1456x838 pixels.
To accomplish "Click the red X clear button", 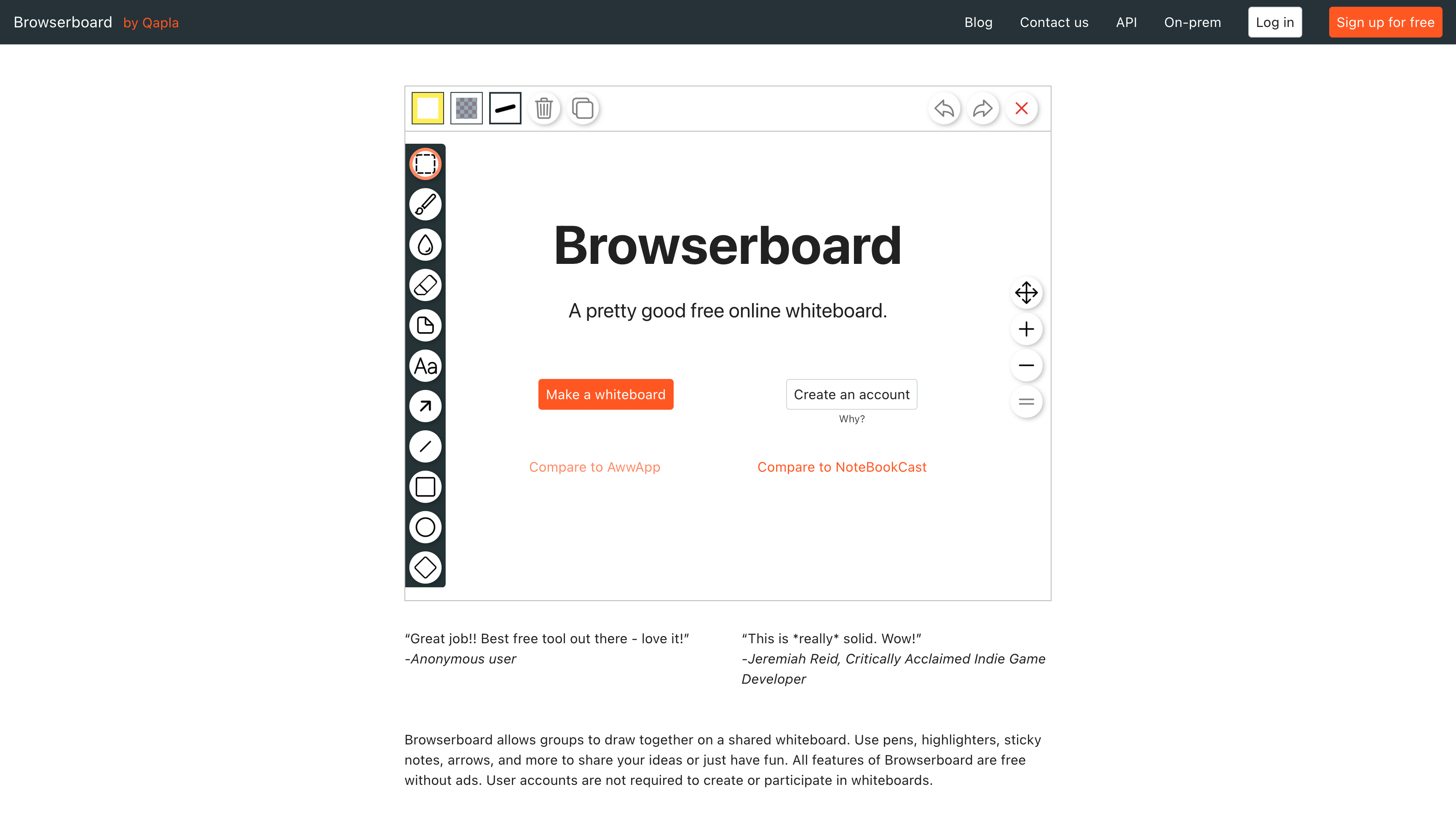I will pyautogui.click(x=1021, y=108).
